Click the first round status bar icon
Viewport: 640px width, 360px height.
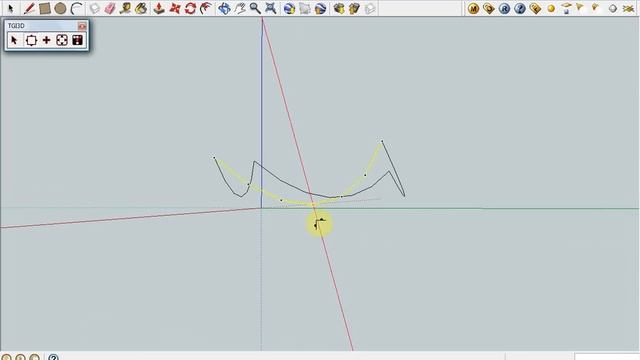[x=6, y=358]
